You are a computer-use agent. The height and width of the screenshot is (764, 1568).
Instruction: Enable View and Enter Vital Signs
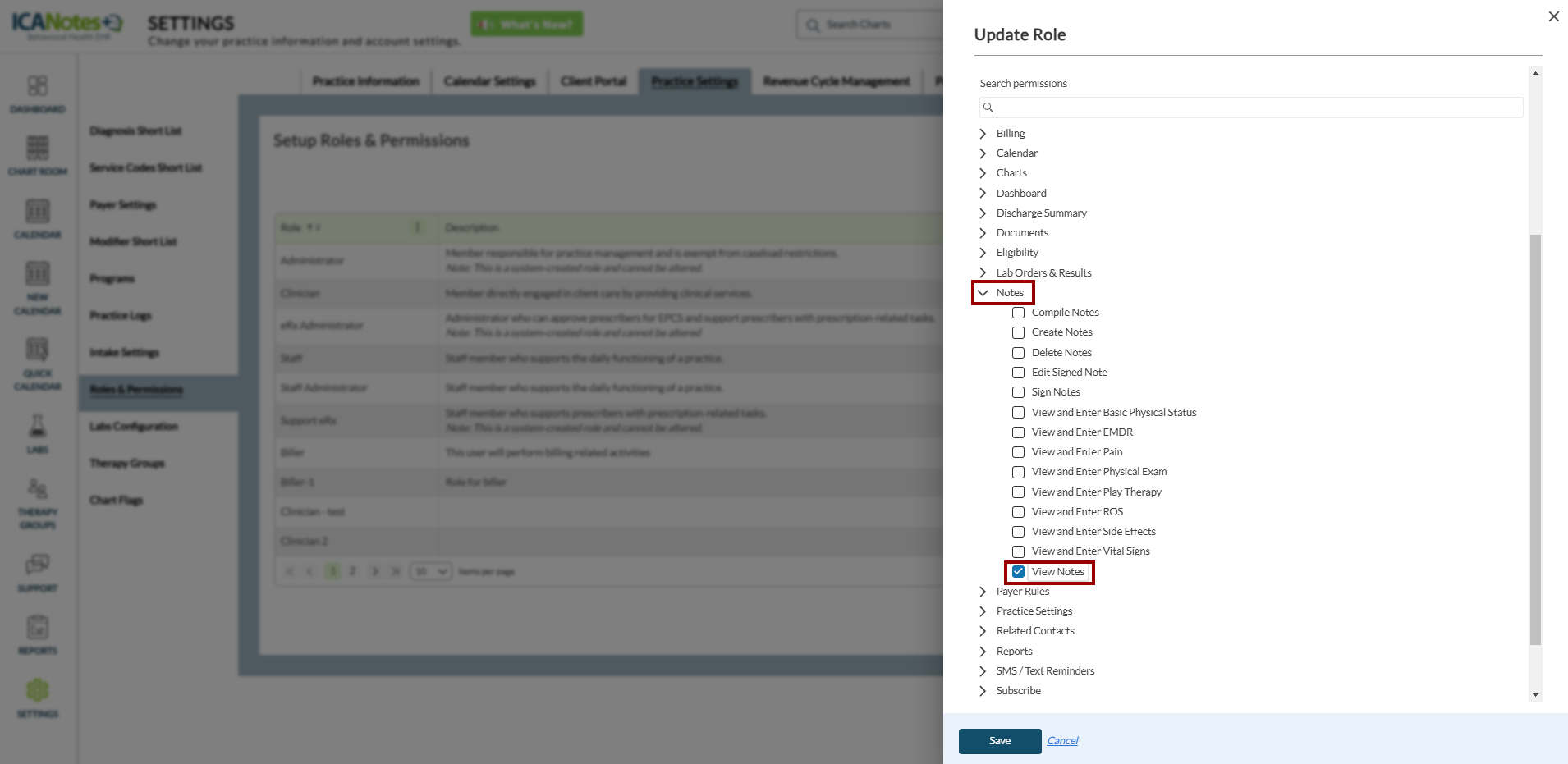point(1018,551)
